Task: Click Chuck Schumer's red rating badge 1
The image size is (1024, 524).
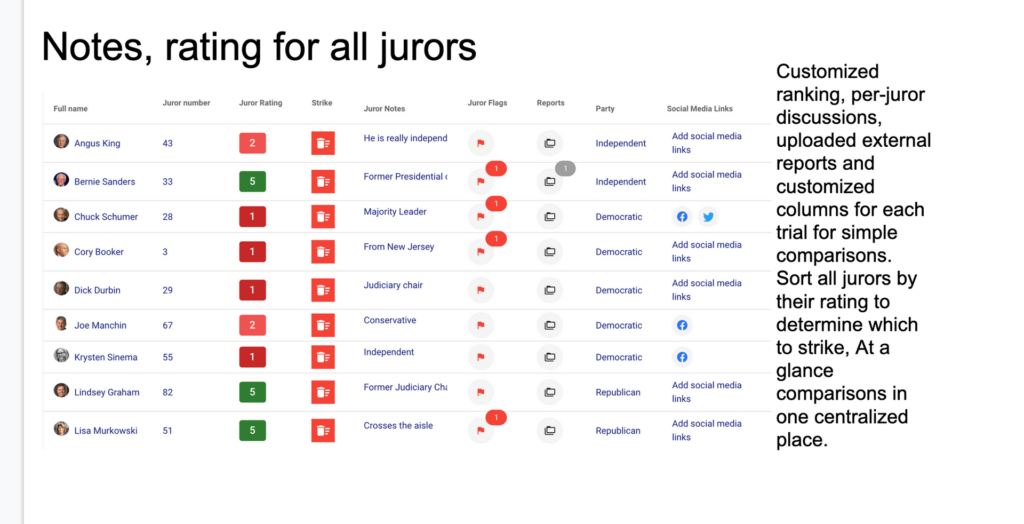Action: [x=252, y=217]
